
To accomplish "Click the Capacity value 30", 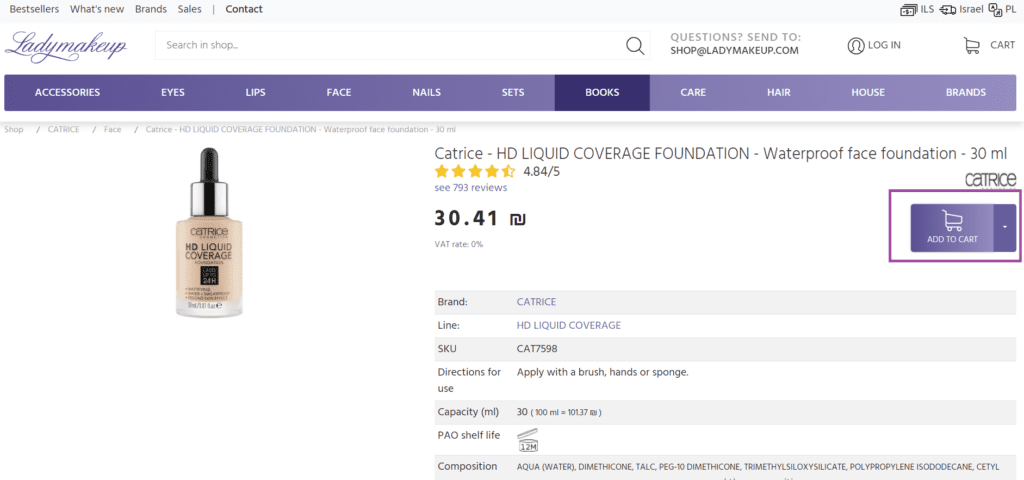I will [522, 412].
